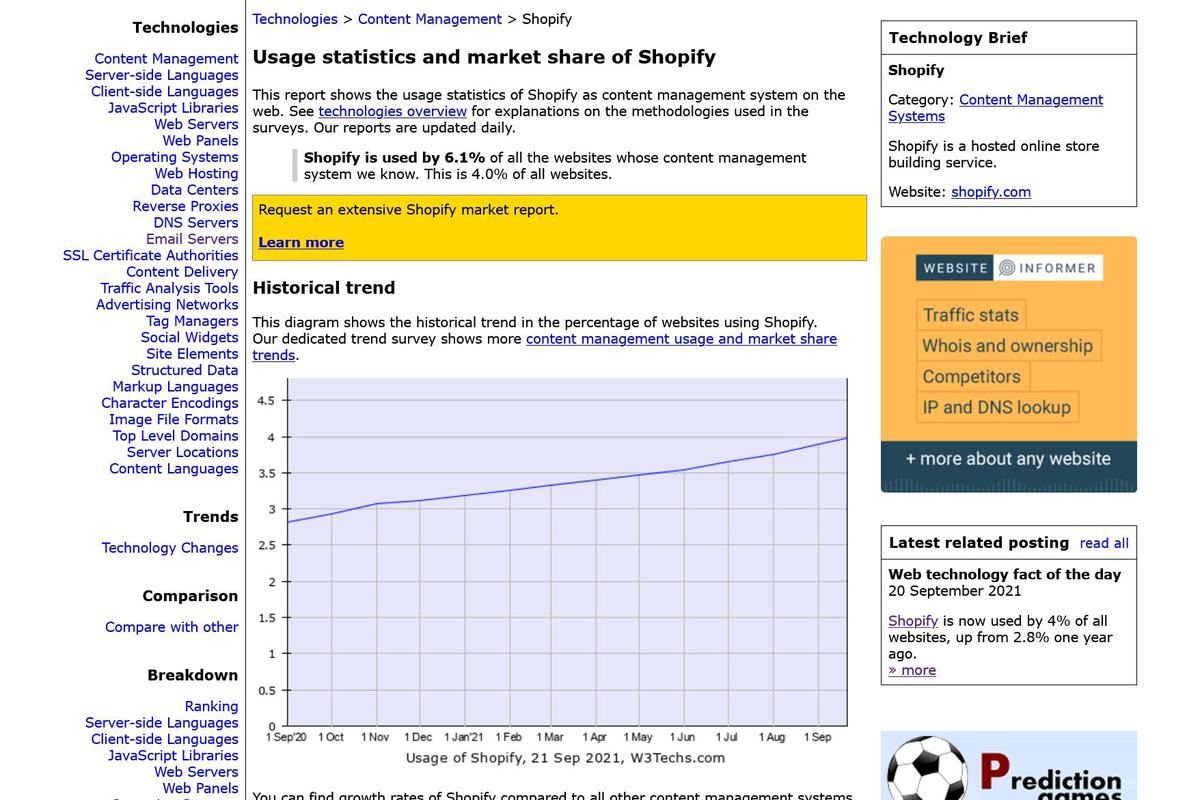
Task: Open the top Client-side Languages link
Action: 165,92
